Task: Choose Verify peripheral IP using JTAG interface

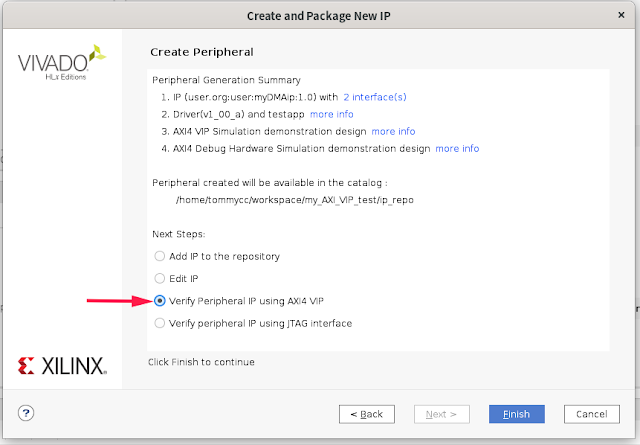Action: pos(160,323)
